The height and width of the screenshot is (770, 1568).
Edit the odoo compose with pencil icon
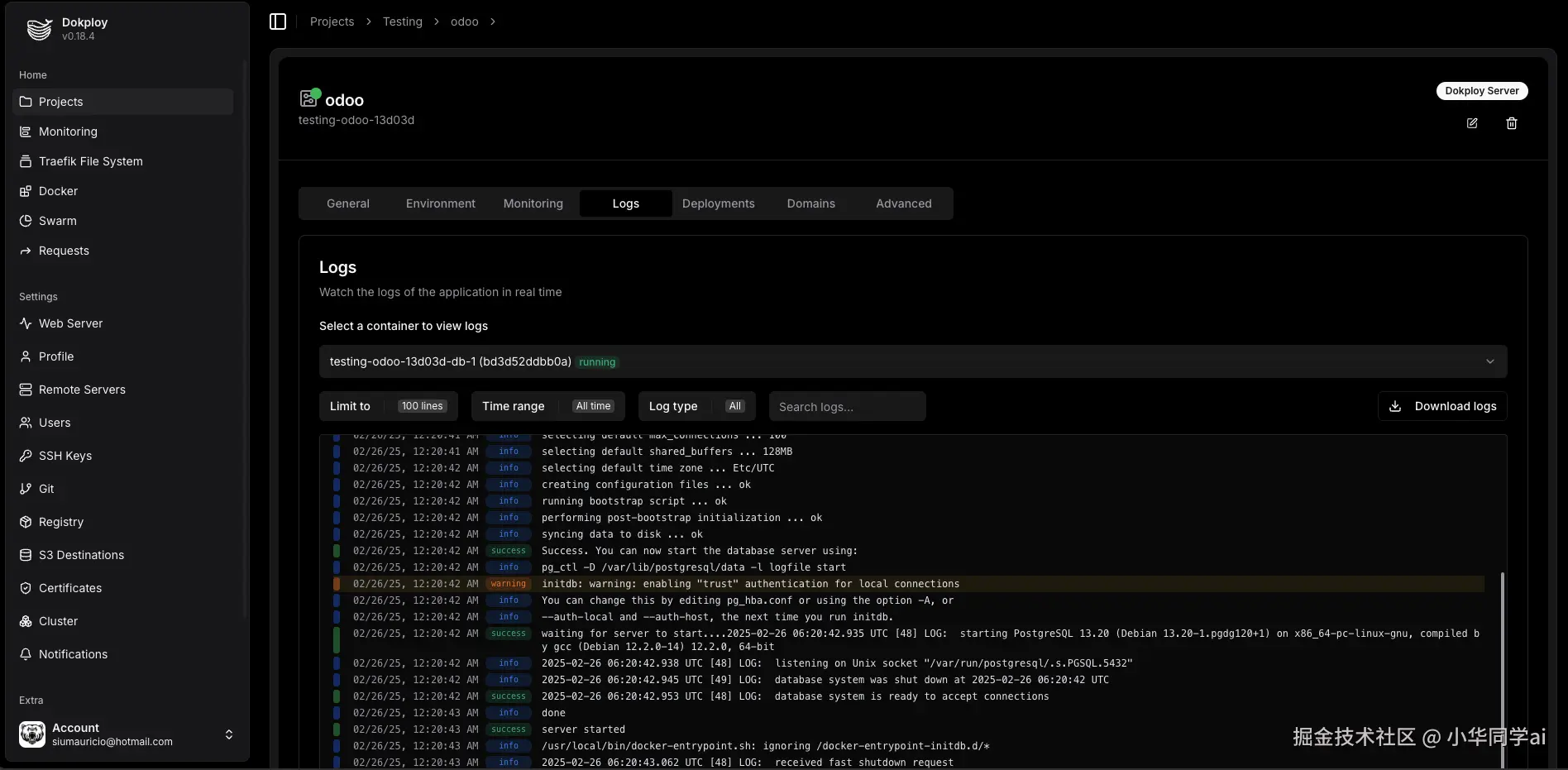1472,123
